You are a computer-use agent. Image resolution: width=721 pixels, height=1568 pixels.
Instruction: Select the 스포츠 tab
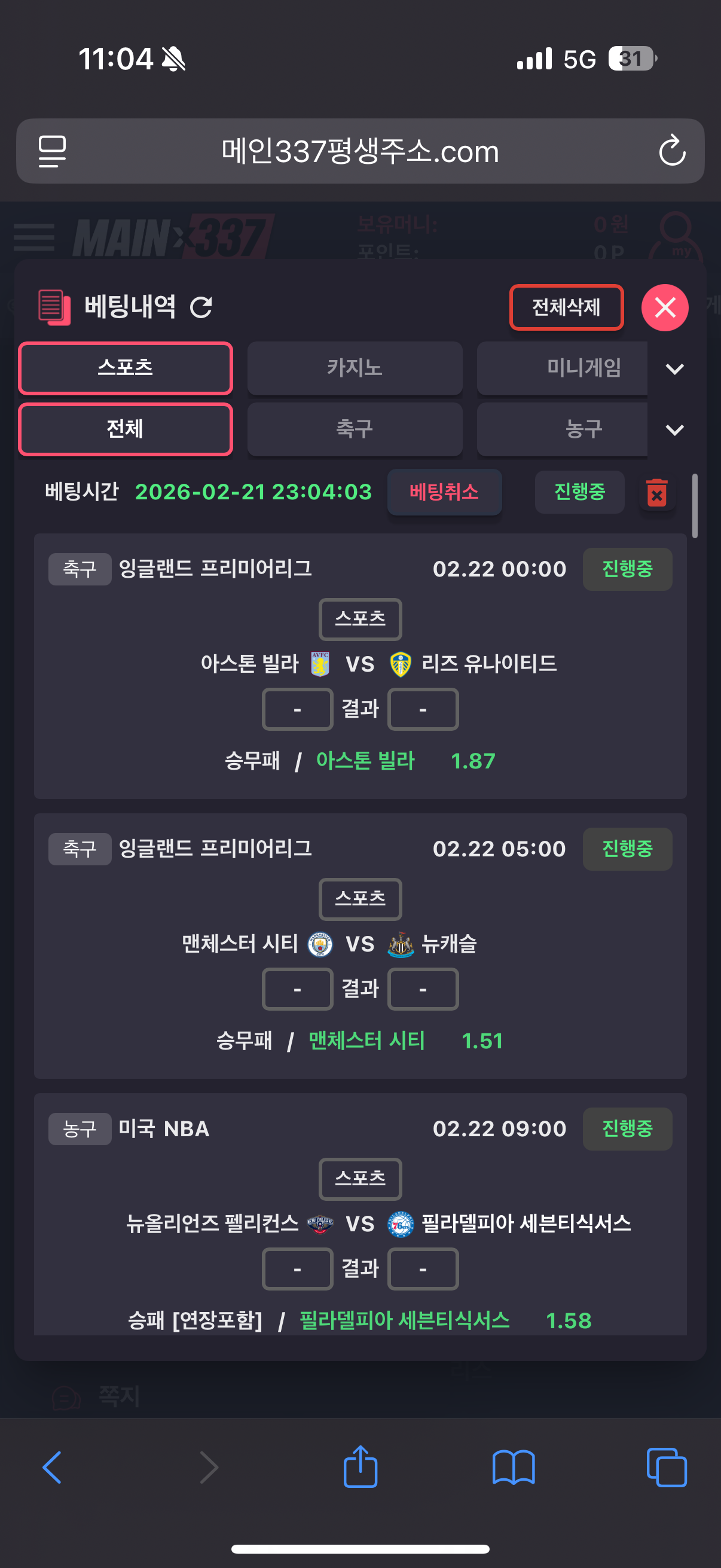tap(126, 368)
